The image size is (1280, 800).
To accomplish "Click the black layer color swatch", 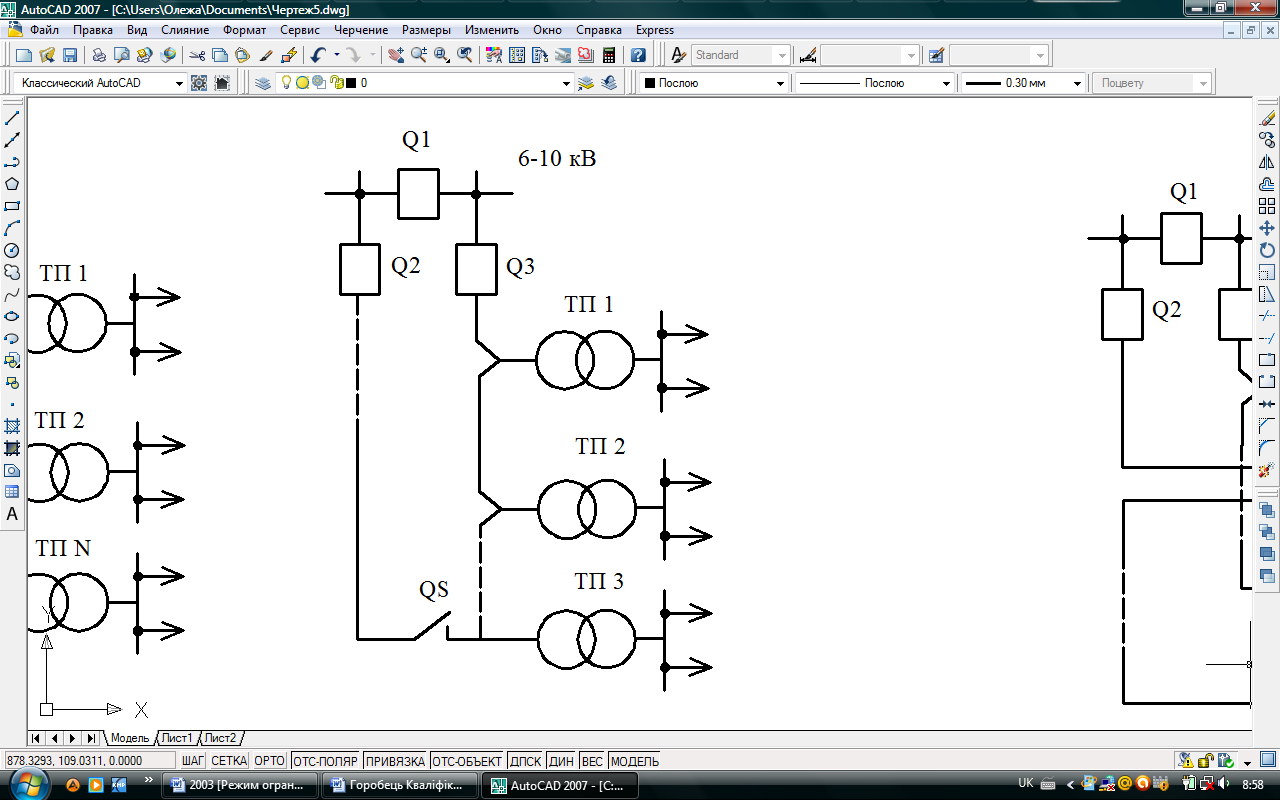I will (350, 83).
